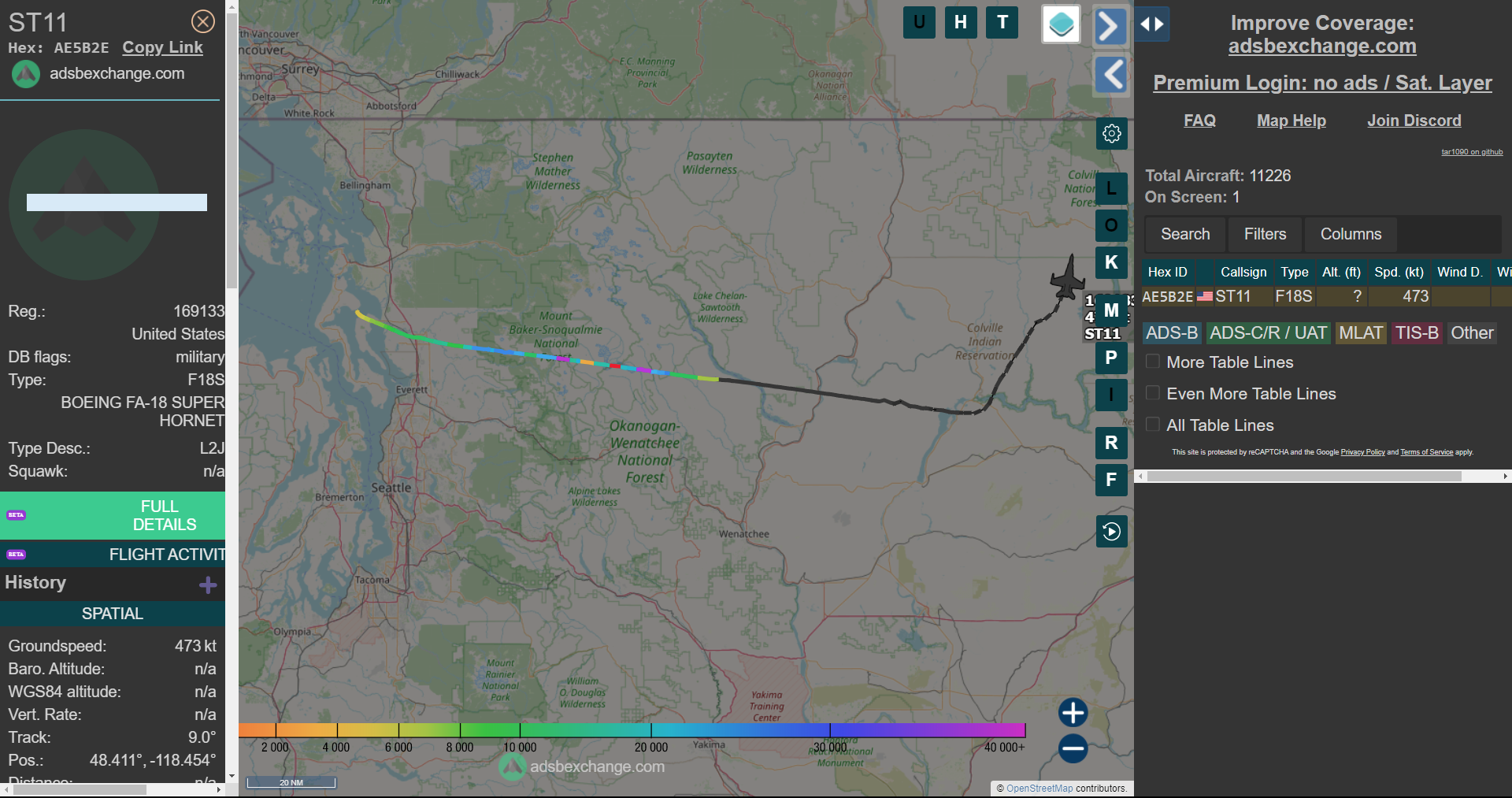Viewport: 1512px width, 798px height.
Task: Click the right chevron sidebar button
Action: pos(1110,26)
